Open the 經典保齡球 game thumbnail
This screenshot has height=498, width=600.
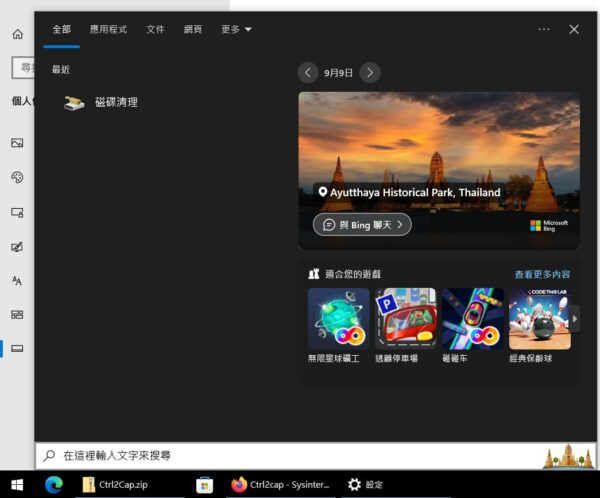pos(540,318)
